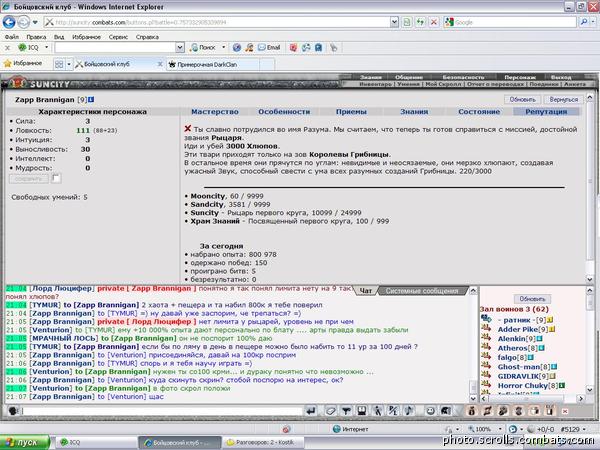Click the walking figure icon in chat bar
The width and height of the screenshot is (600, 450).
(x=378, y=411)
